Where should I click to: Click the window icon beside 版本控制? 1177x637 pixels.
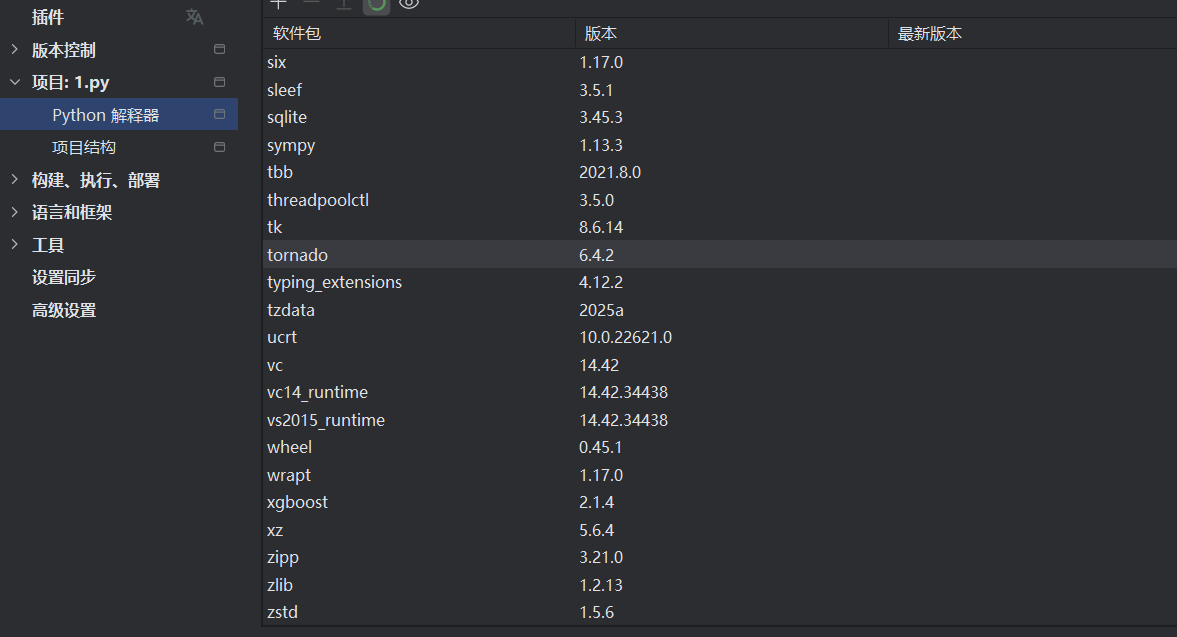[219, 49]
